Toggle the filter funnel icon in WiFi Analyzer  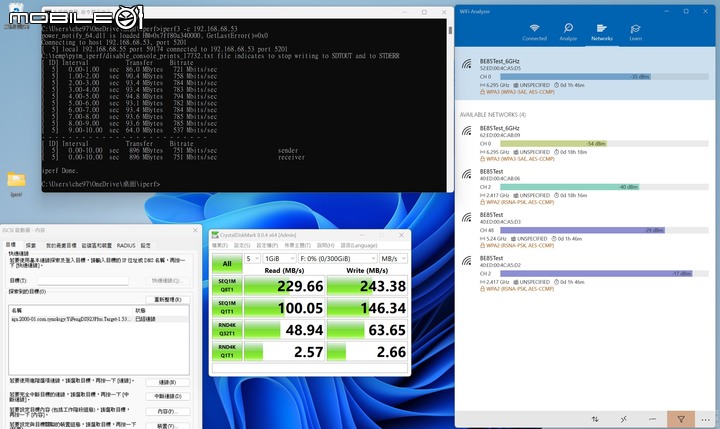pyautogui.click(x=681, y=419)
